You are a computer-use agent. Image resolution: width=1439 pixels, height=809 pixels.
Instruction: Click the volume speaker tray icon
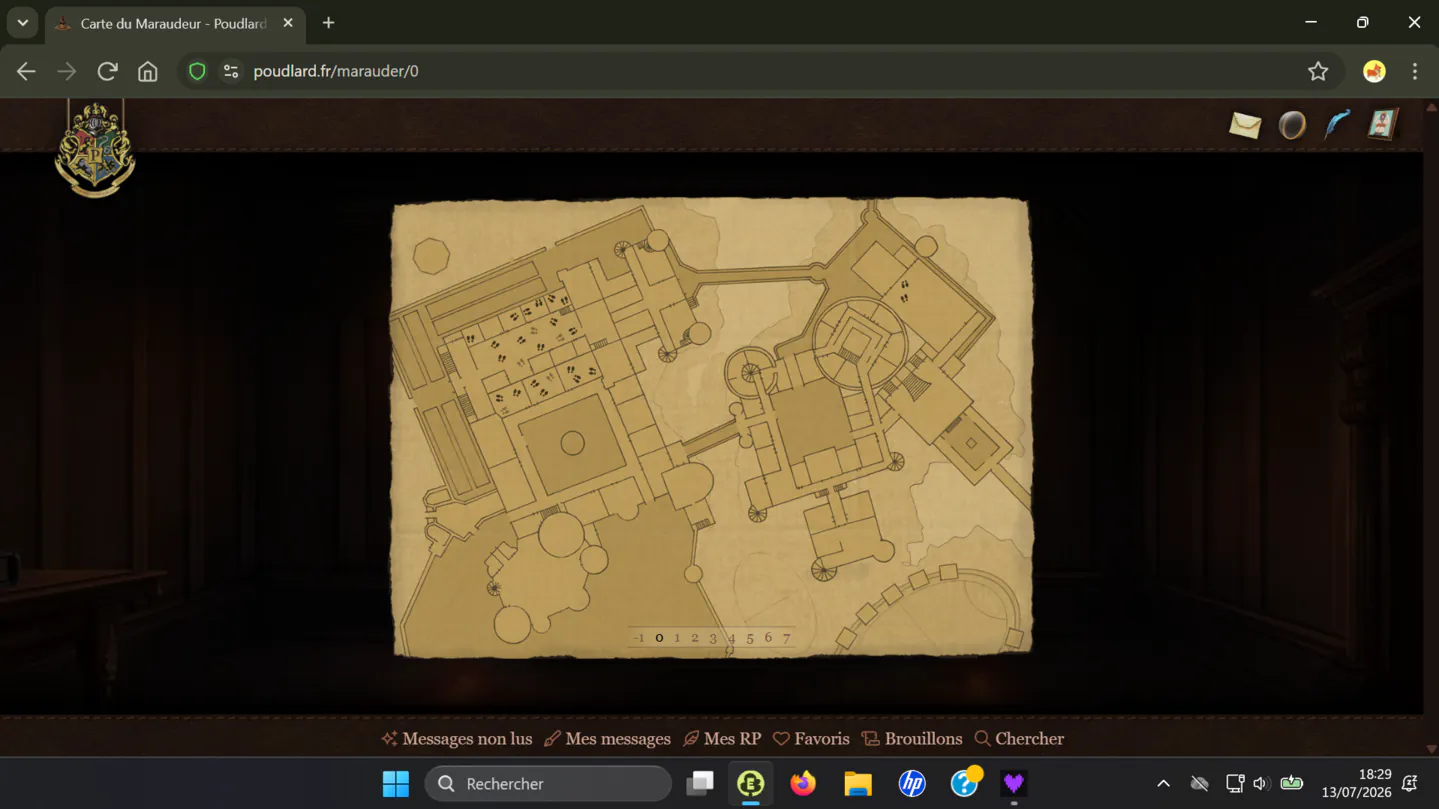(x=1261, y=784)
